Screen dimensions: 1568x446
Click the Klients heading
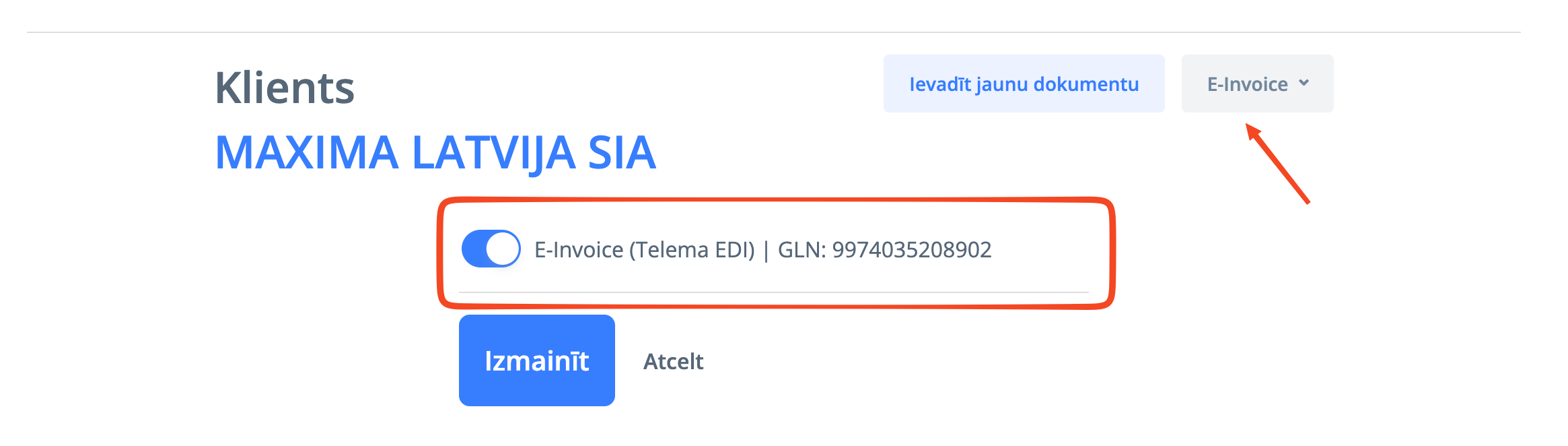pos(284,88)
